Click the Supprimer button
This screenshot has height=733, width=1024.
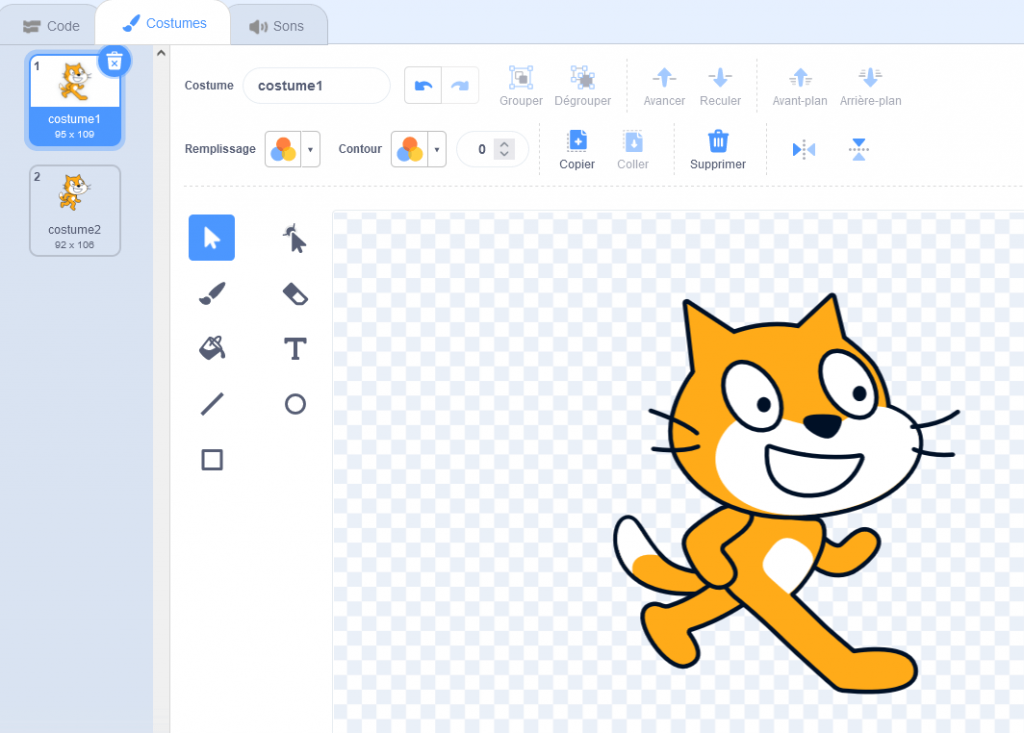718,150
